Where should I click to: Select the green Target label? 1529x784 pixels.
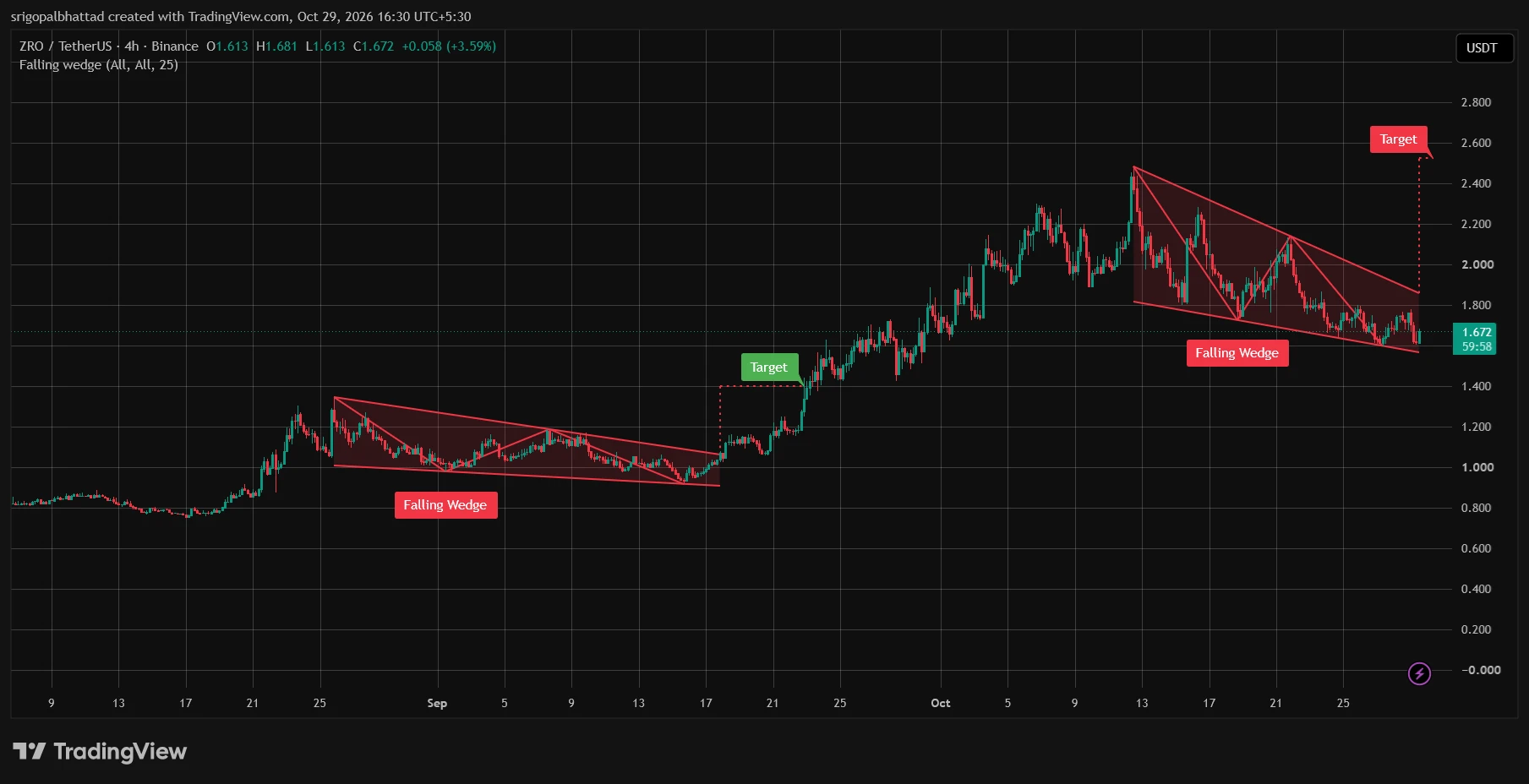pos(768,367)
